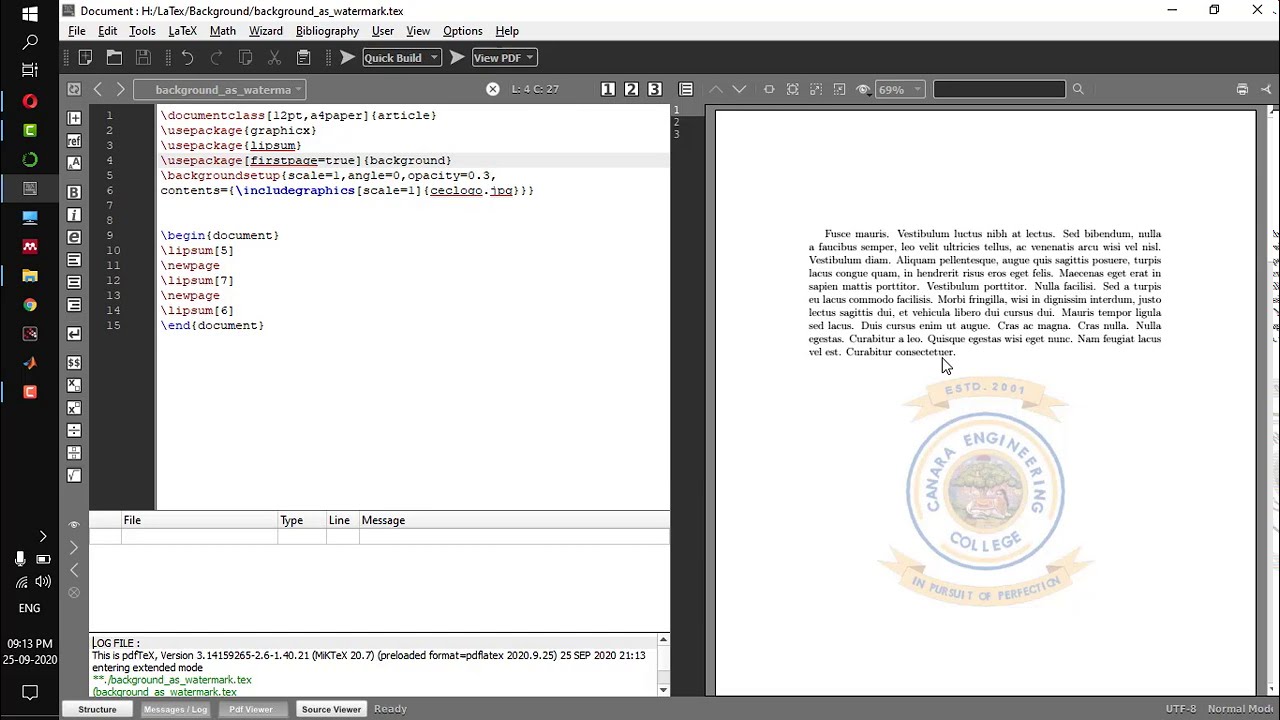
Task: Go to the previous PDF page
Action: tap(716, 89)
